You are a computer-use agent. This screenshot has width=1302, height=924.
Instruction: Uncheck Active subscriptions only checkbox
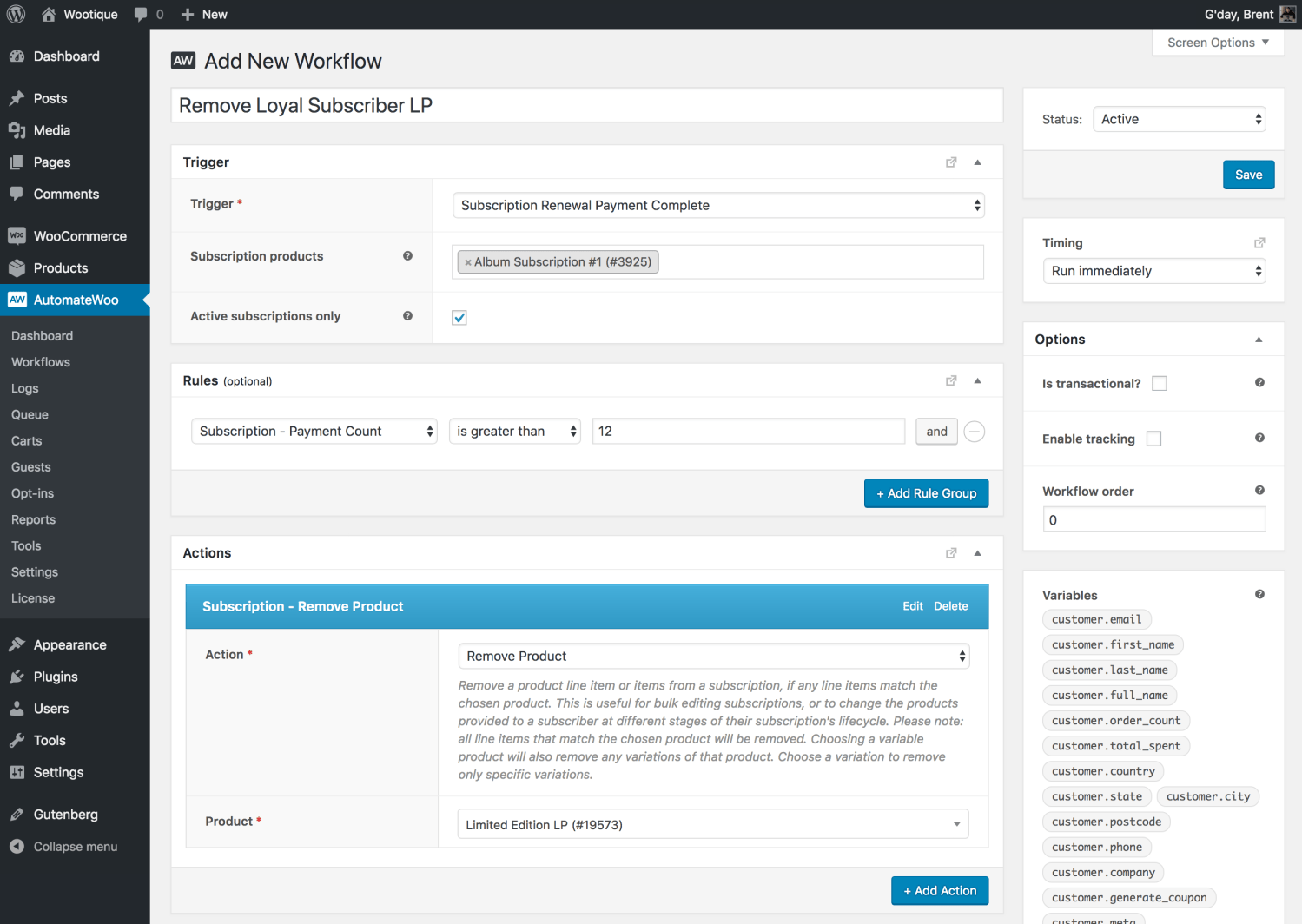[459, 318]
